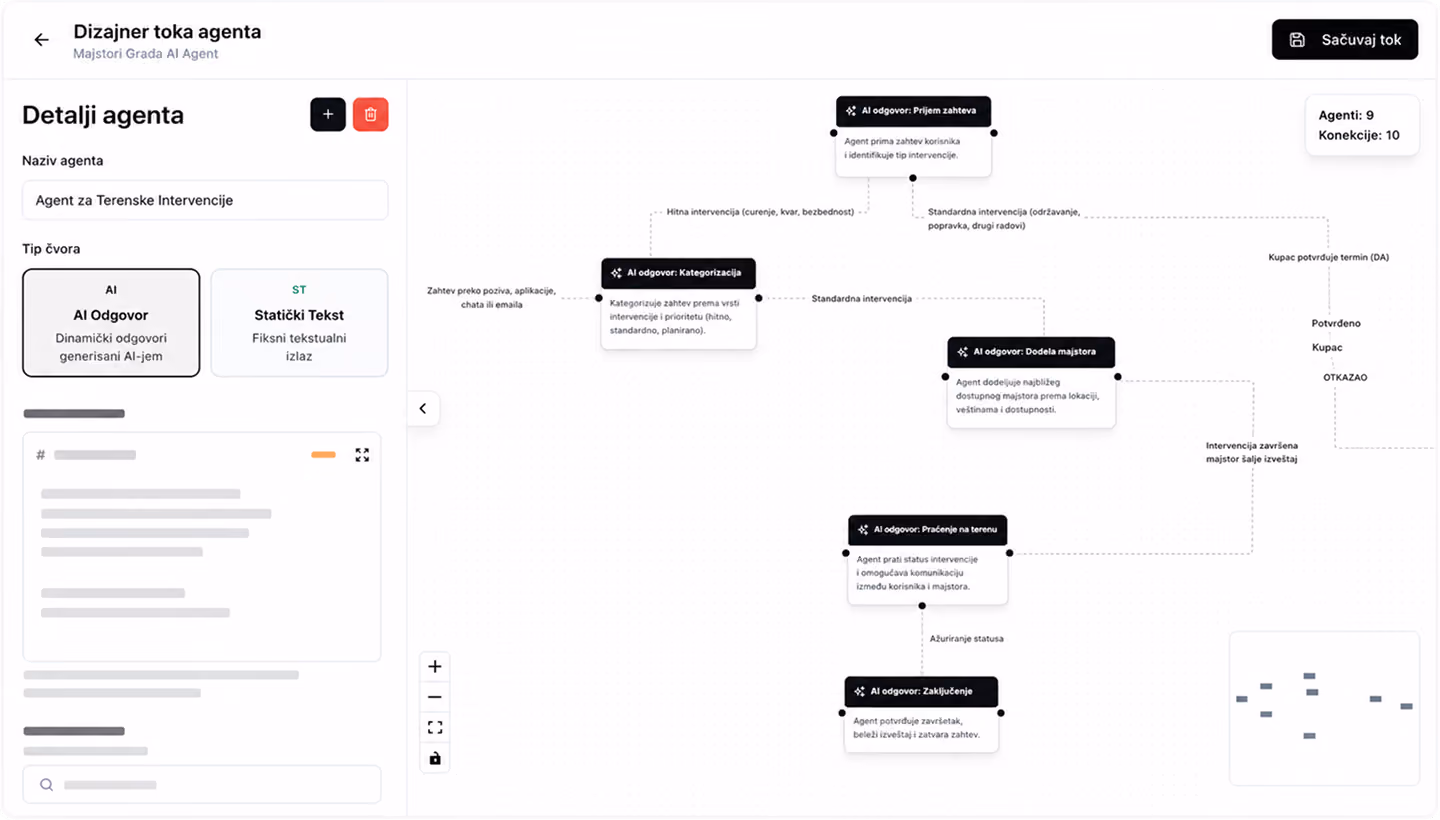Screen dimensions: 1440x820
Task: Delete agent using red trash icon
Action: point(371,115)
